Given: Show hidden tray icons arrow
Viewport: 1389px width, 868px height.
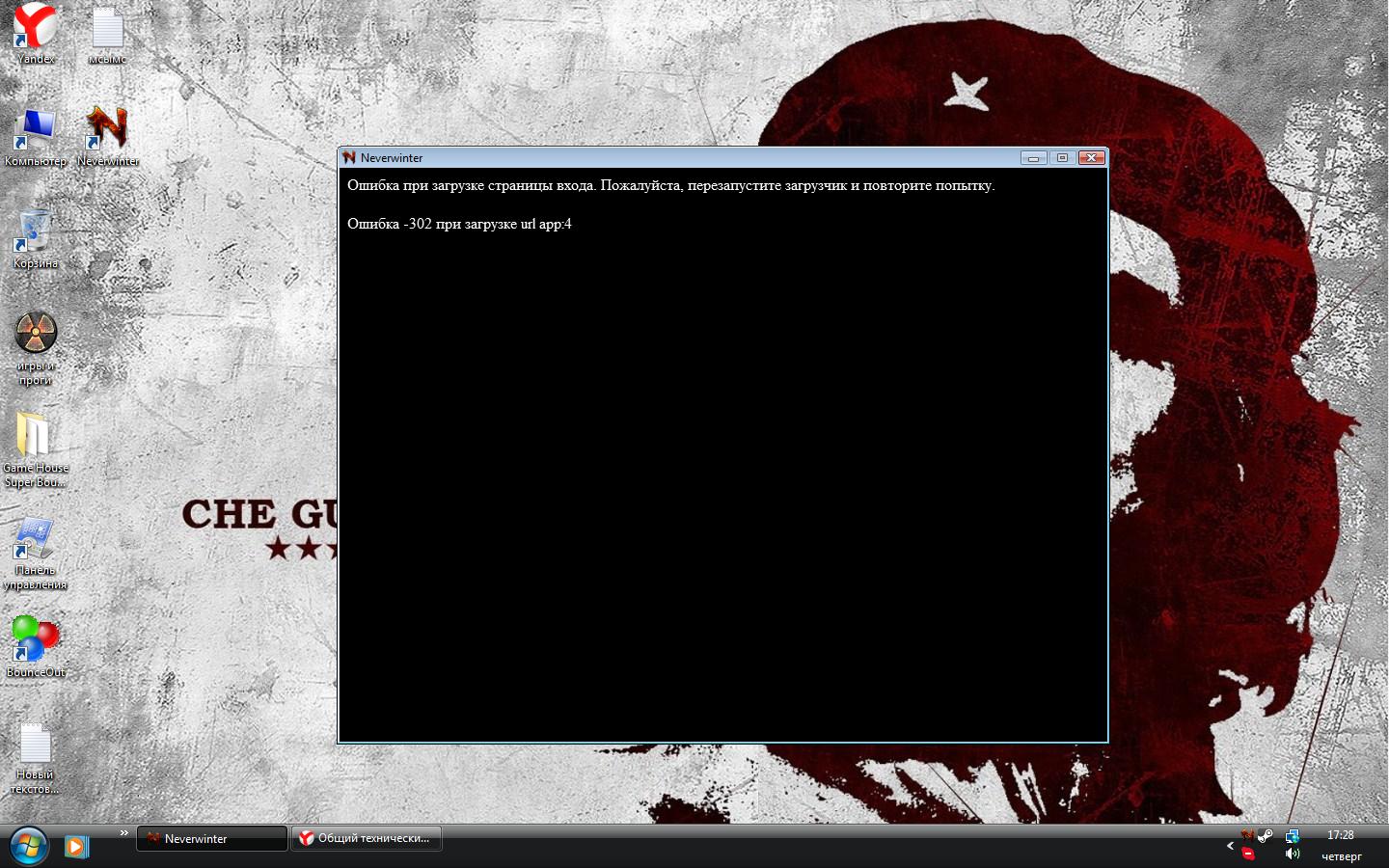Looking at the screenshot, I should click(1230, 846).
